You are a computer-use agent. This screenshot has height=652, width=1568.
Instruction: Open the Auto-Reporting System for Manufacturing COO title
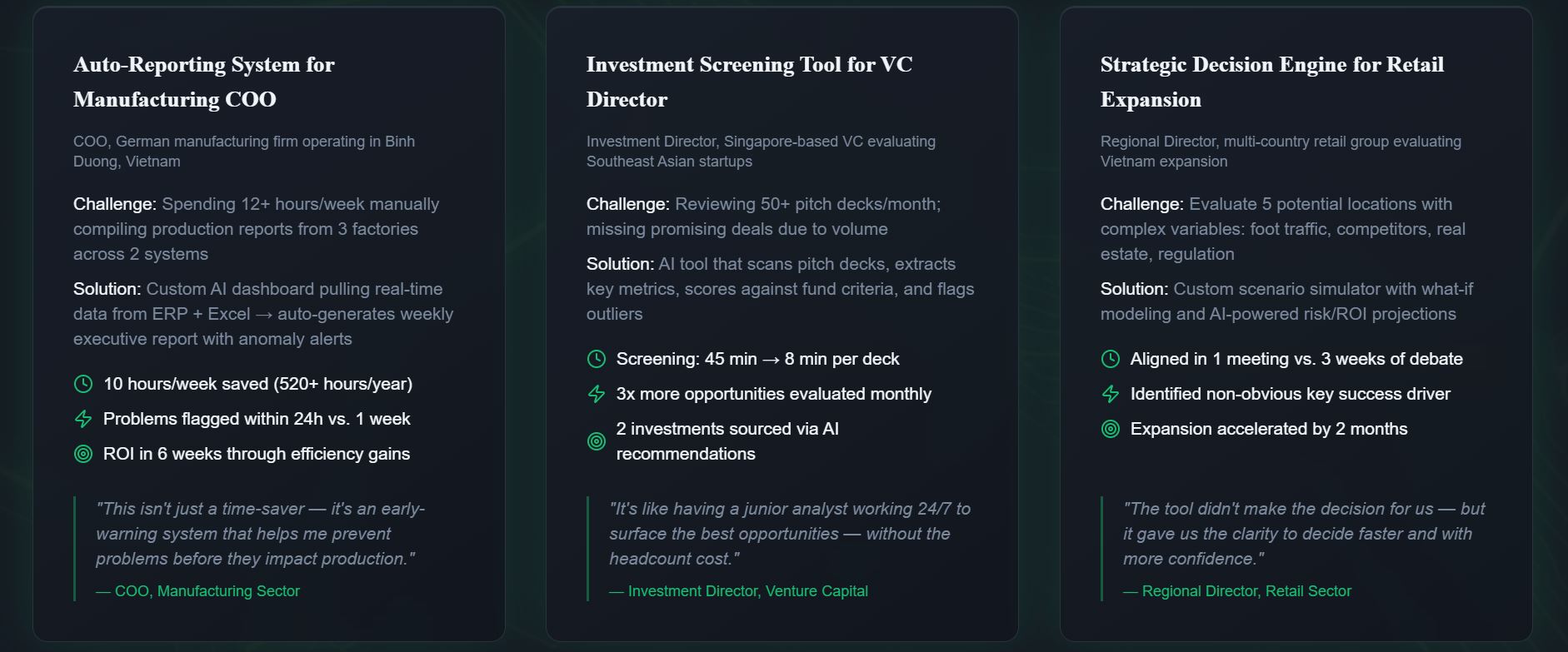pyautogui.click(x=204, y=82)
